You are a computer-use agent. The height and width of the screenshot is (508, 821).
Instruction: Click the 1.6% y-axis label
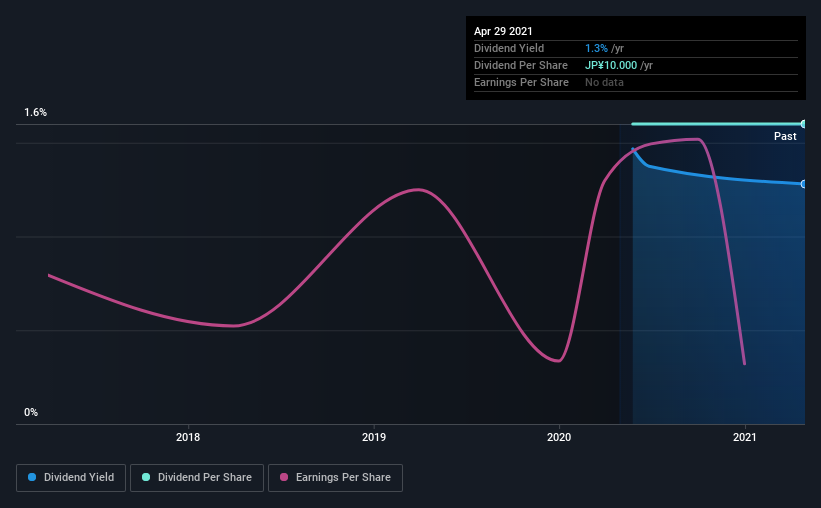click(36, 112)
